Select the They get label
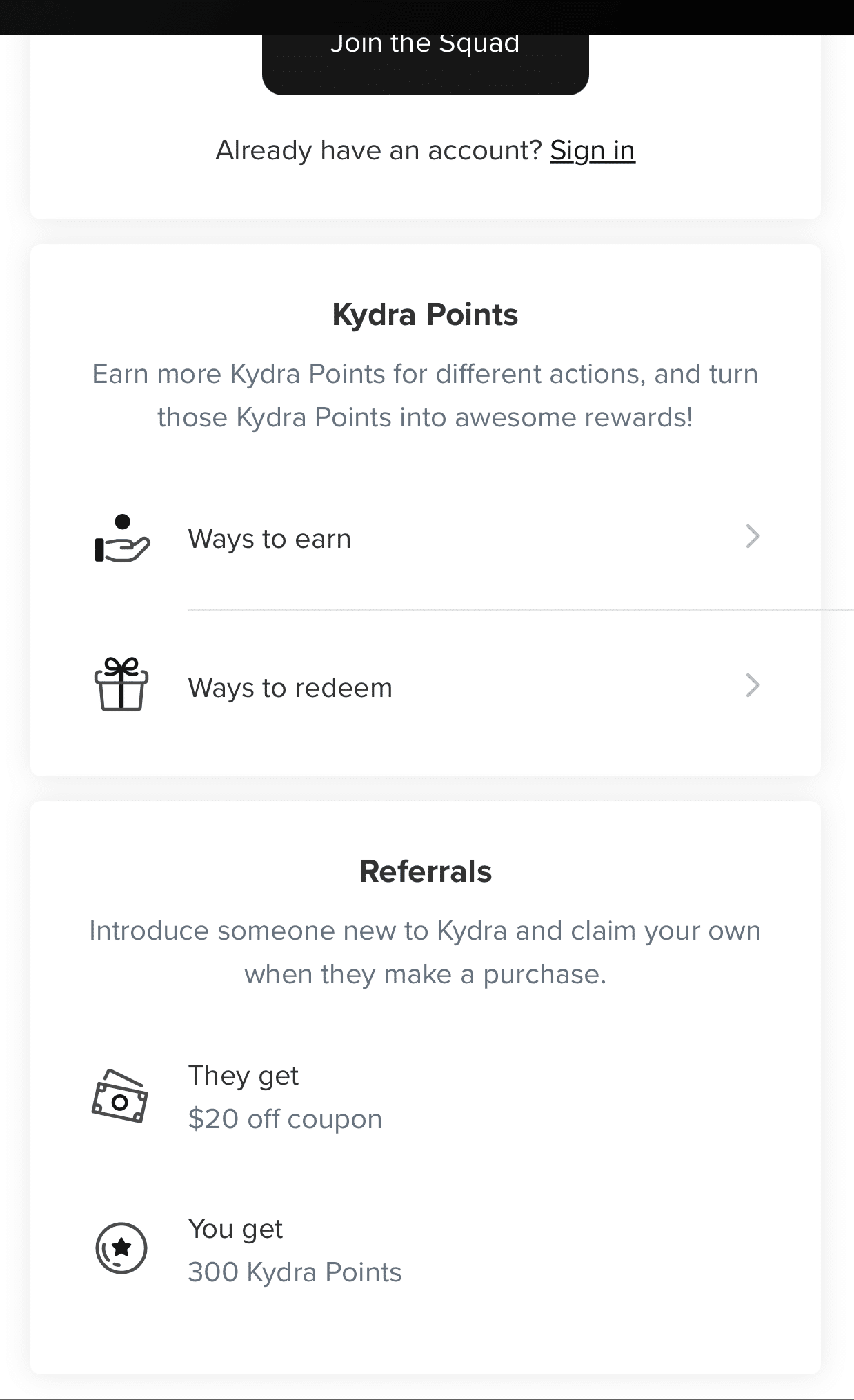854x1400 pixels. tap(243, 1076)
